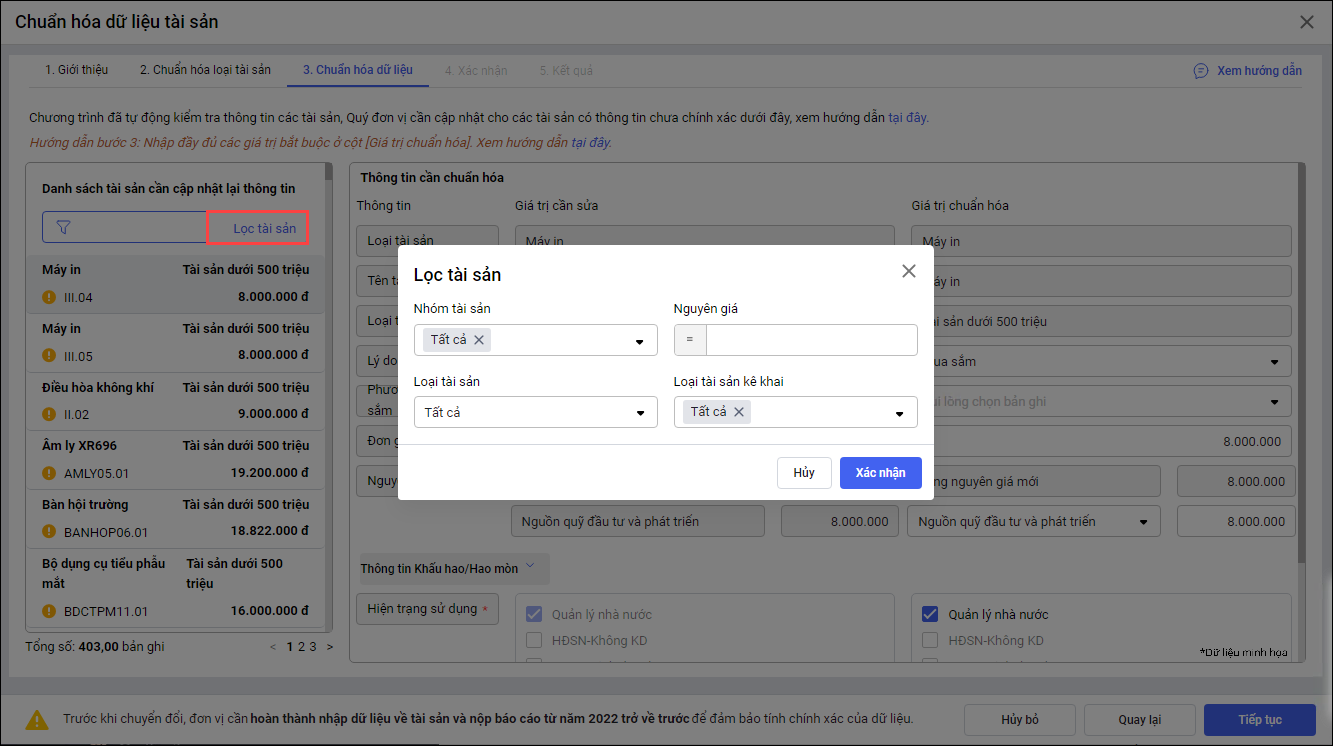Screen dimensions: 1333x746
Task: Close the Lọc tài sản dialog
Action: pyautogui.click(x=908, y=271)
